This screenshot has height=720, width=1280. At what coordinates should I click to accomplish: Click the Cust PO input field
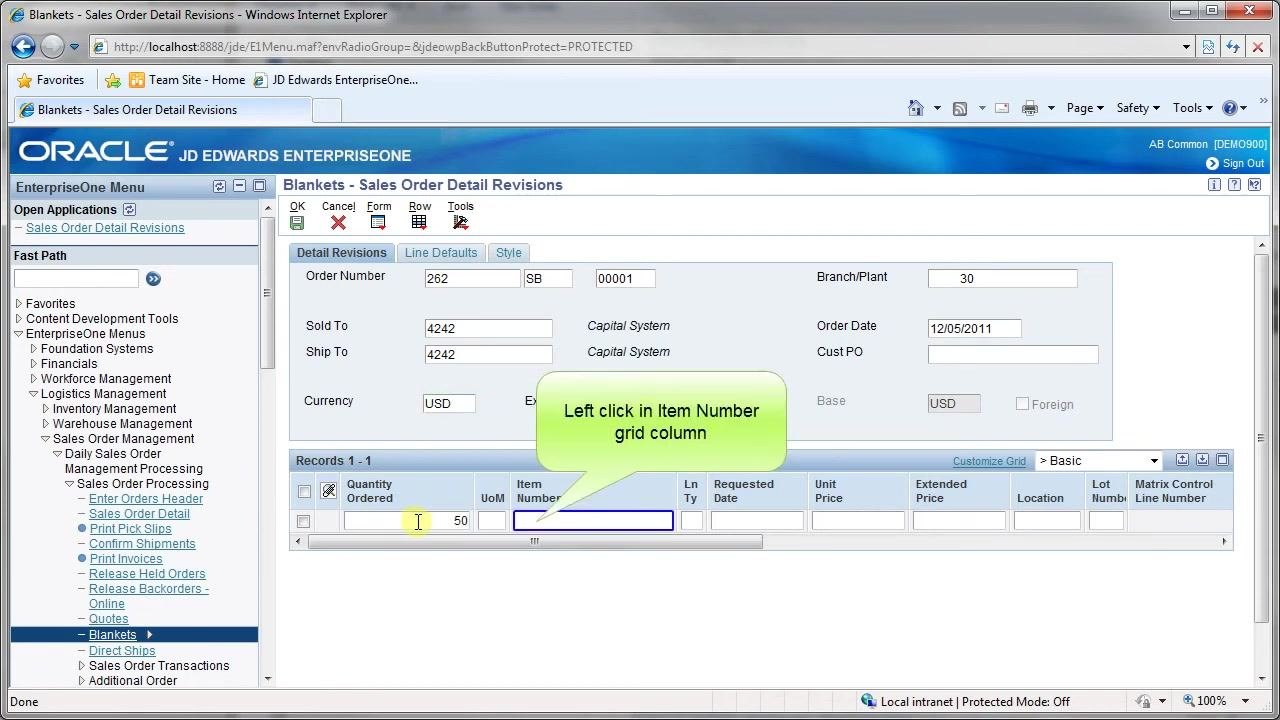tap(1013, 354)
